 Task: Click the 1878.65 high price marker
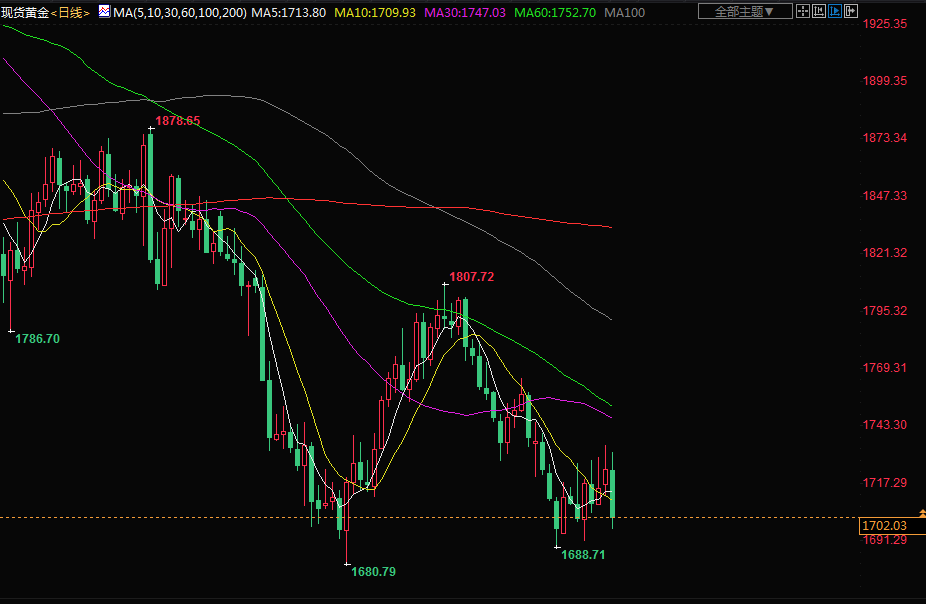tap(177, 121)
